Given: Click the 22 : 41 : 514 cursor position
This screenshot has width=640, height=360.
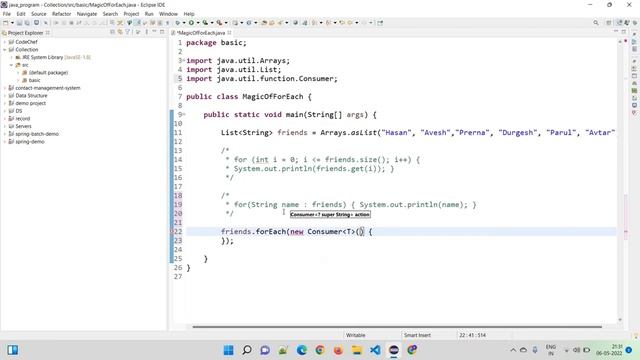Looking at the screenshot, I should pyautogui.click(x=472, y=335).
